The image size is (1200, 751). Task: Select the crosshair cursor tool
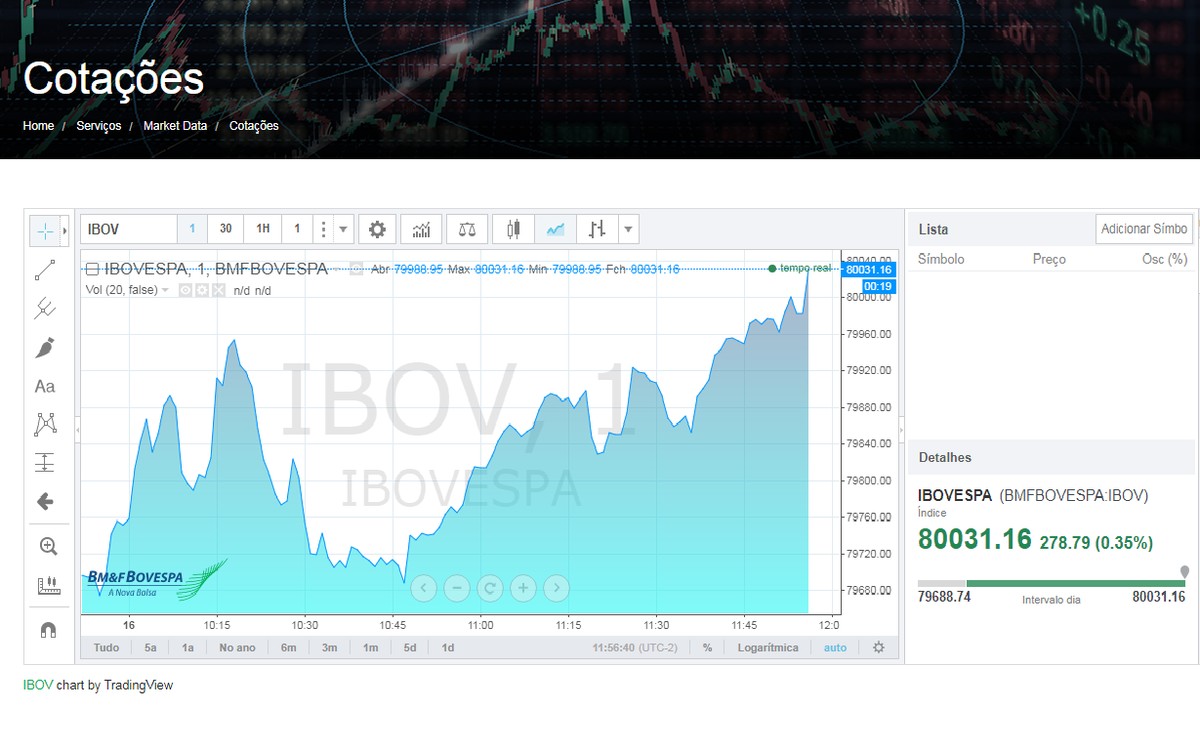(x=46, y=231)
